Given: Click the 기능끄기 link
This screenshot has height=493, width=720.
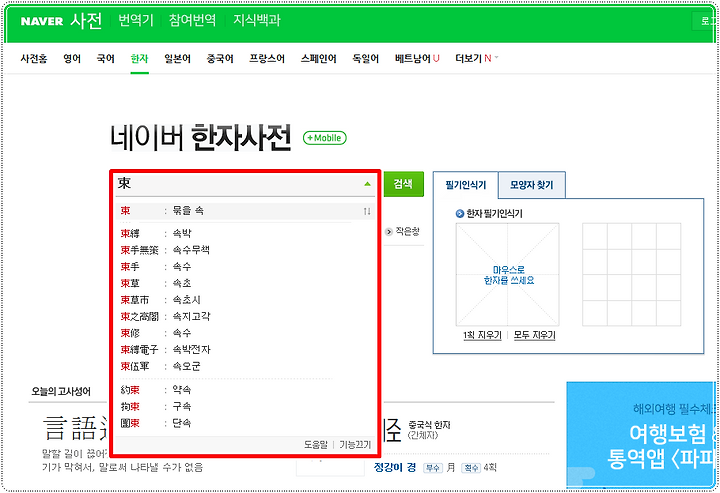Looking at the screenshot, I should [x=355, y=444].
